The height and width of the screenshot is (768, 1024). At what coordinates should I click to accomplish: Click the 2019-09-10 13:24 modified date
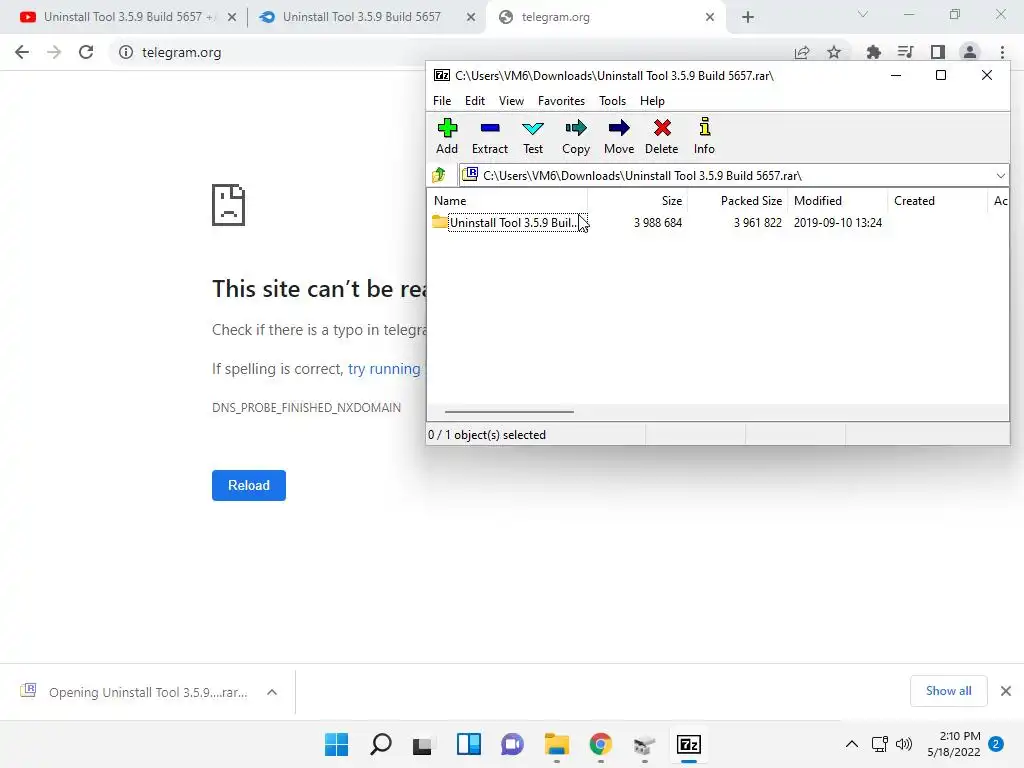[x=838, y=223]
